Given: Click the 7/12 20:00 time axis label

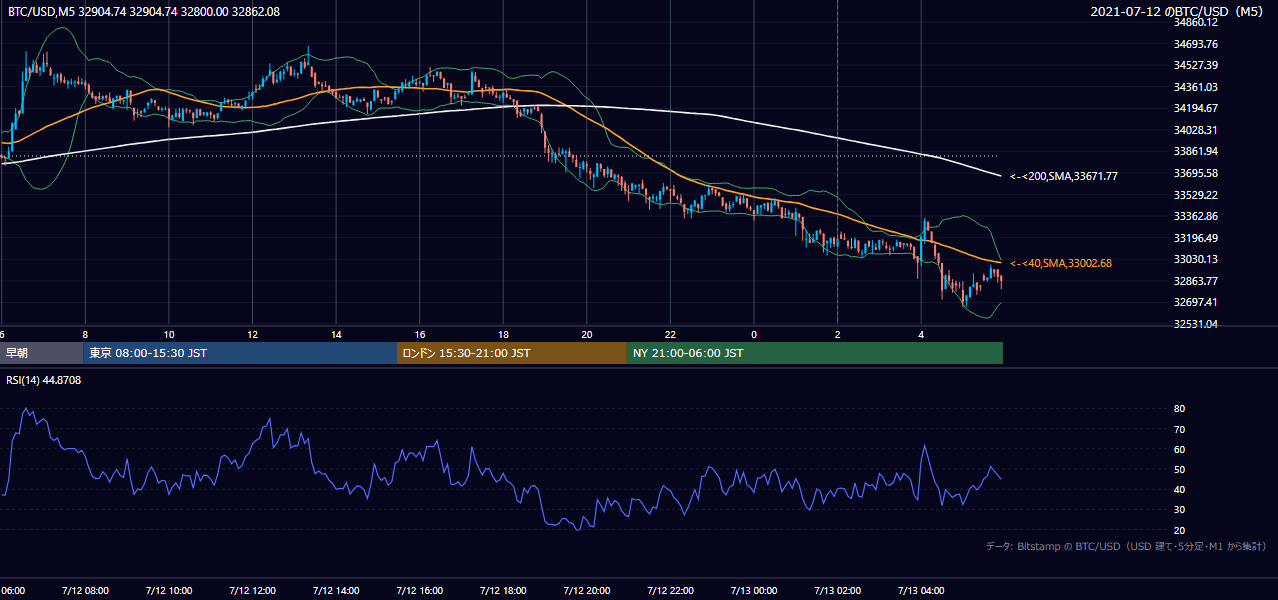Looking at the screenshot, I should pyautogui.click(x=587, y=590).
